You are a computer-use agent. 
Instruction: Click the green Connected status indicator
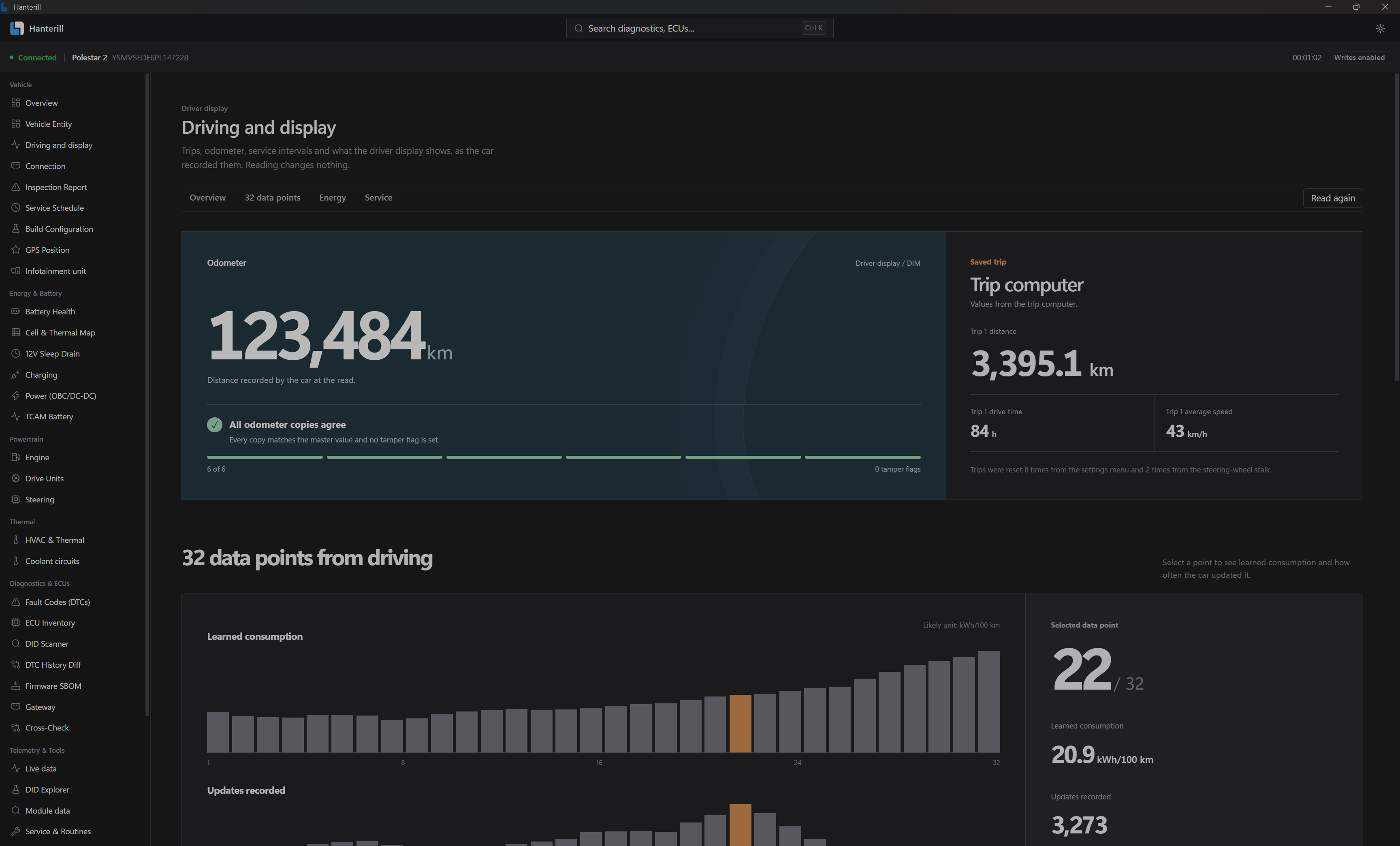point(33,58)
